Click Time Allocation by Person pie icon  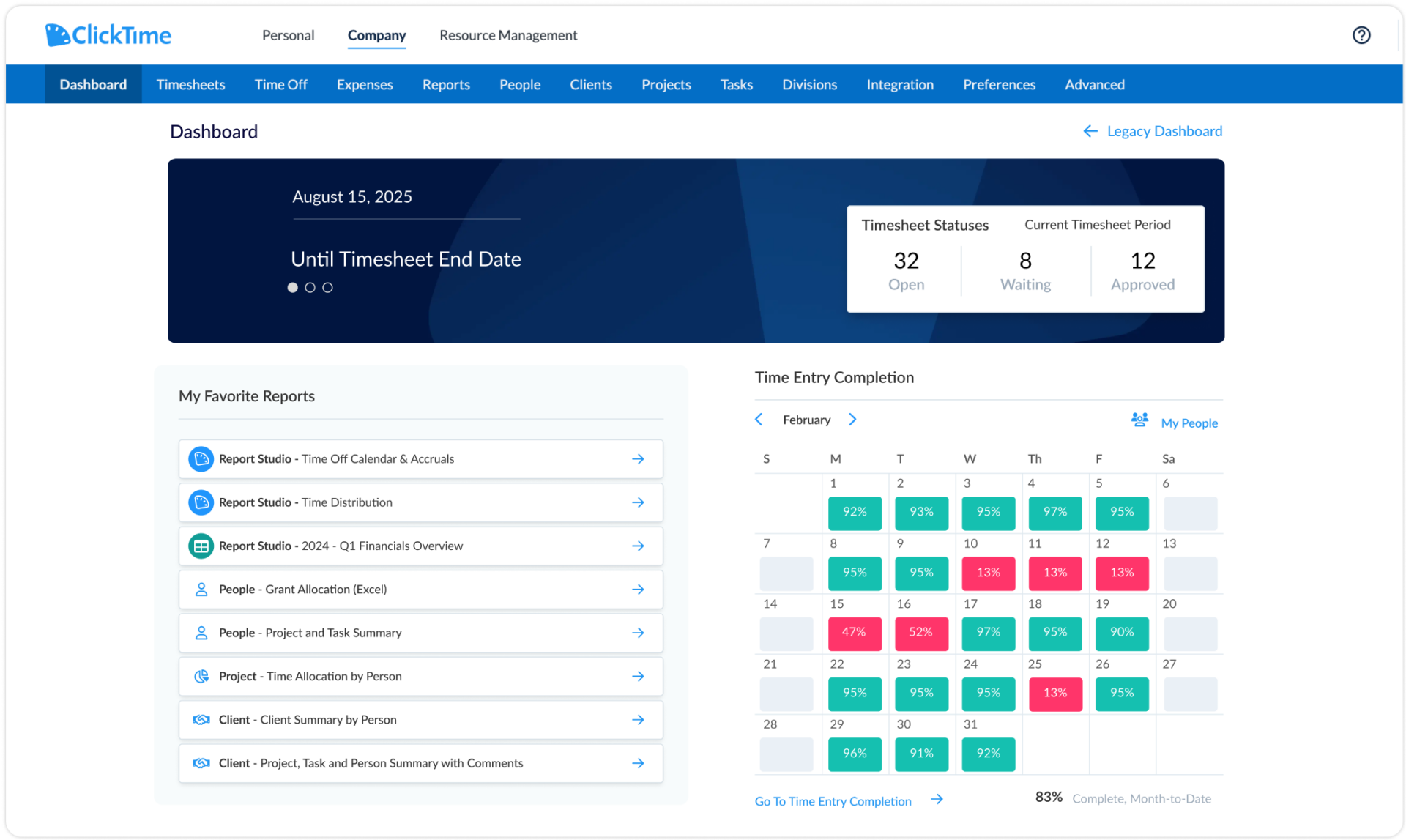[x=201, y=677]
